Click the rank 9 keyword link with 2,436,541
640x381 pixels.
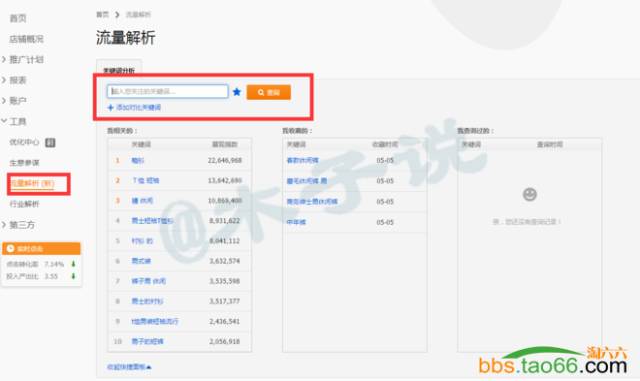coord(155,321)
